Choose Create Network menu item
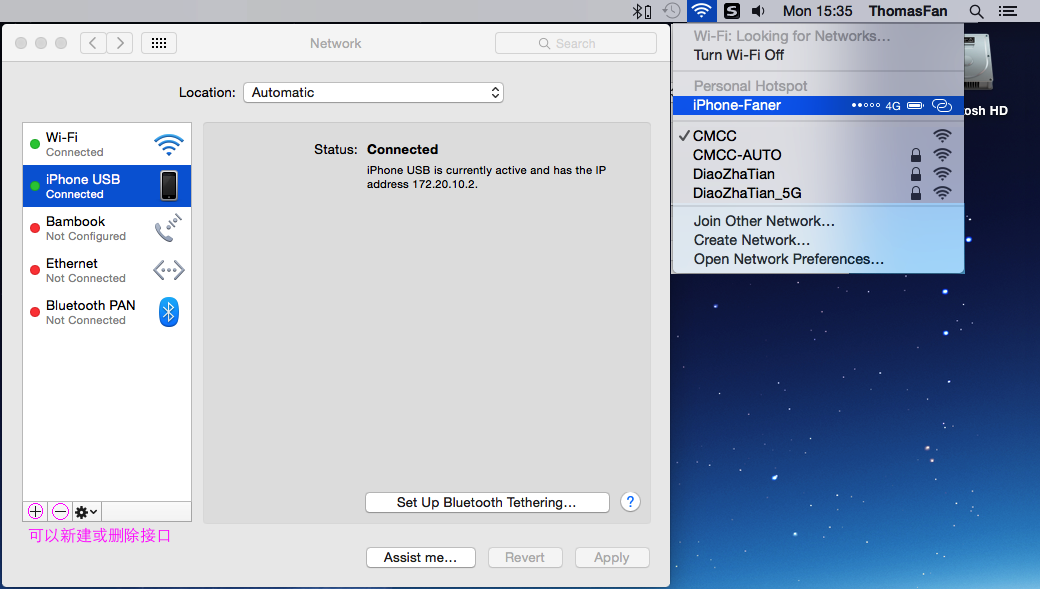The image size is (1040, 589). point(818,240)
